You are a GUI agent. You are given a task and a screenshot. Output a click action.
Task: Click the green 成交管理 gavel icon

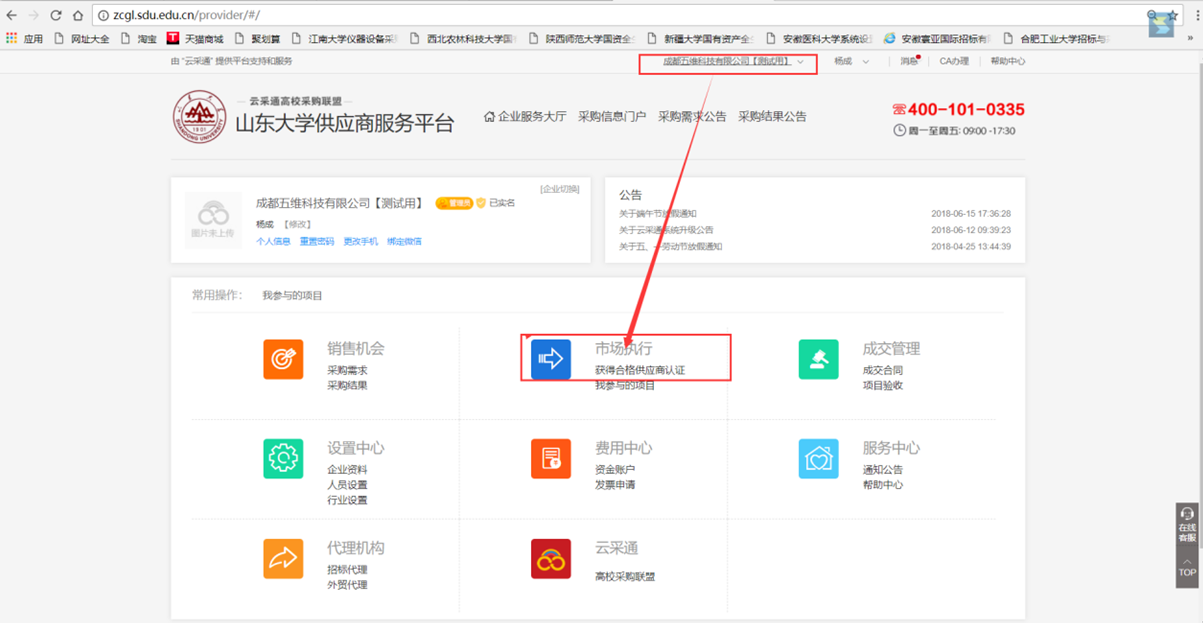pyautogui.click(x=818, y=360)
